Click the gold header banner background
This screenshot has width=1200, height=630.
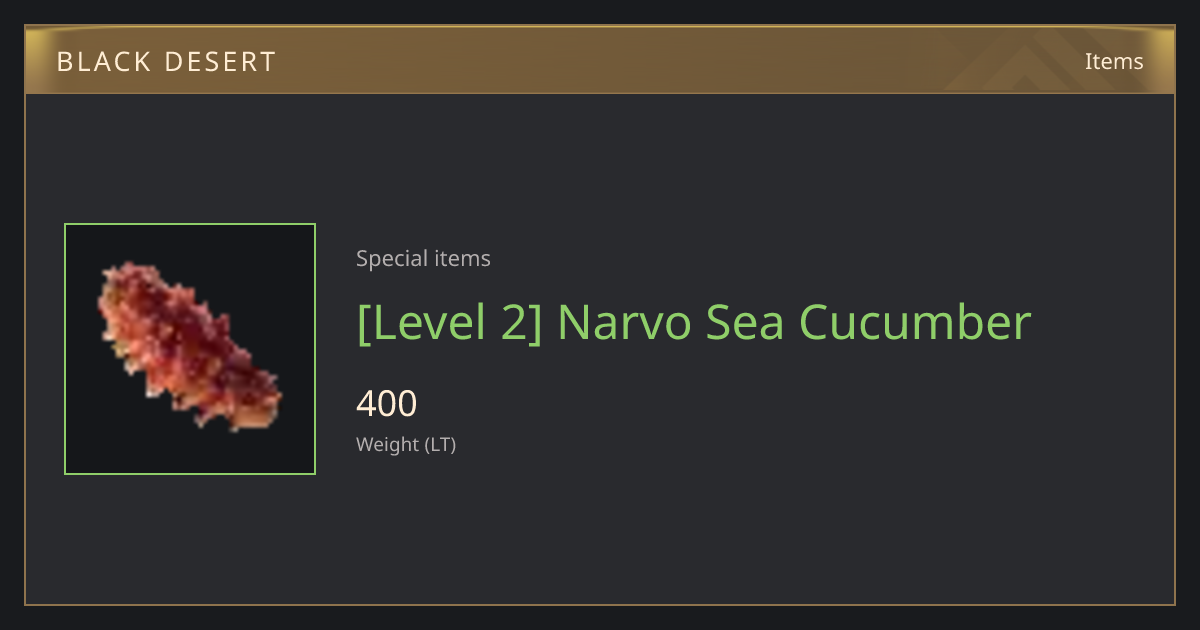(600, 61)
